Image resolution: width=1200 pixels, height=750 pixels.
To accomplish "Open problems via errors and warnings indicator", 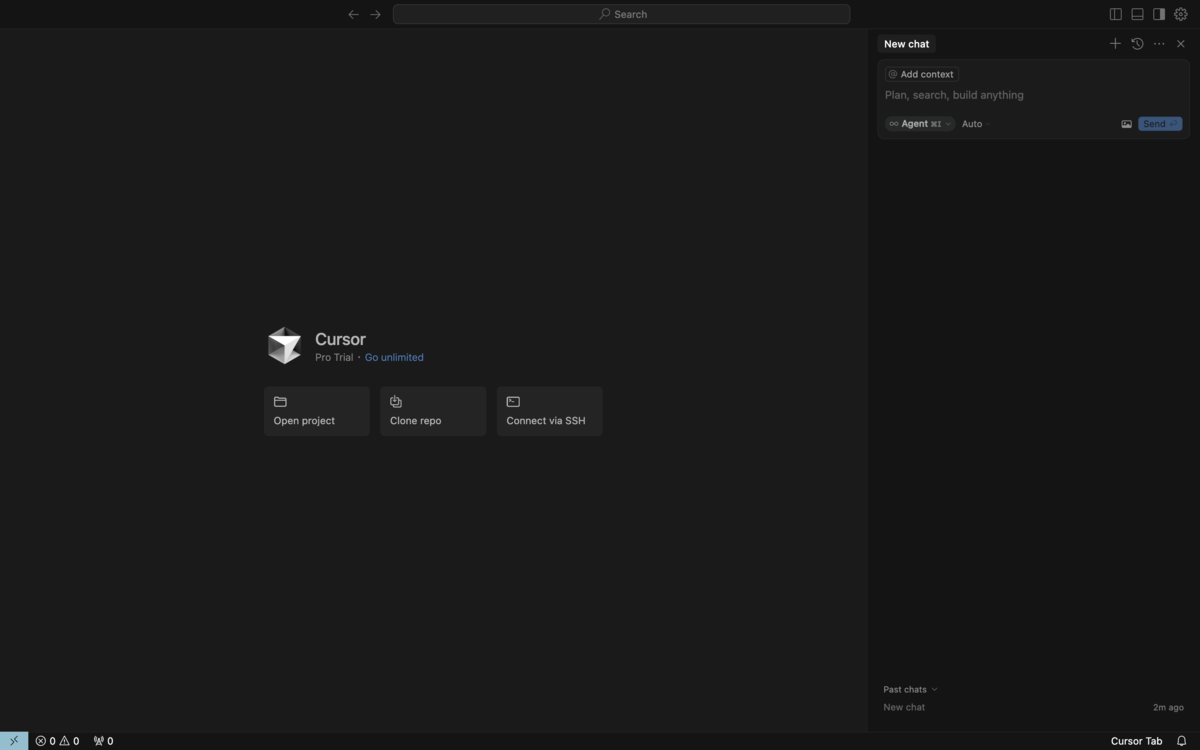I will pyautogui.click(x=57, y=741).
